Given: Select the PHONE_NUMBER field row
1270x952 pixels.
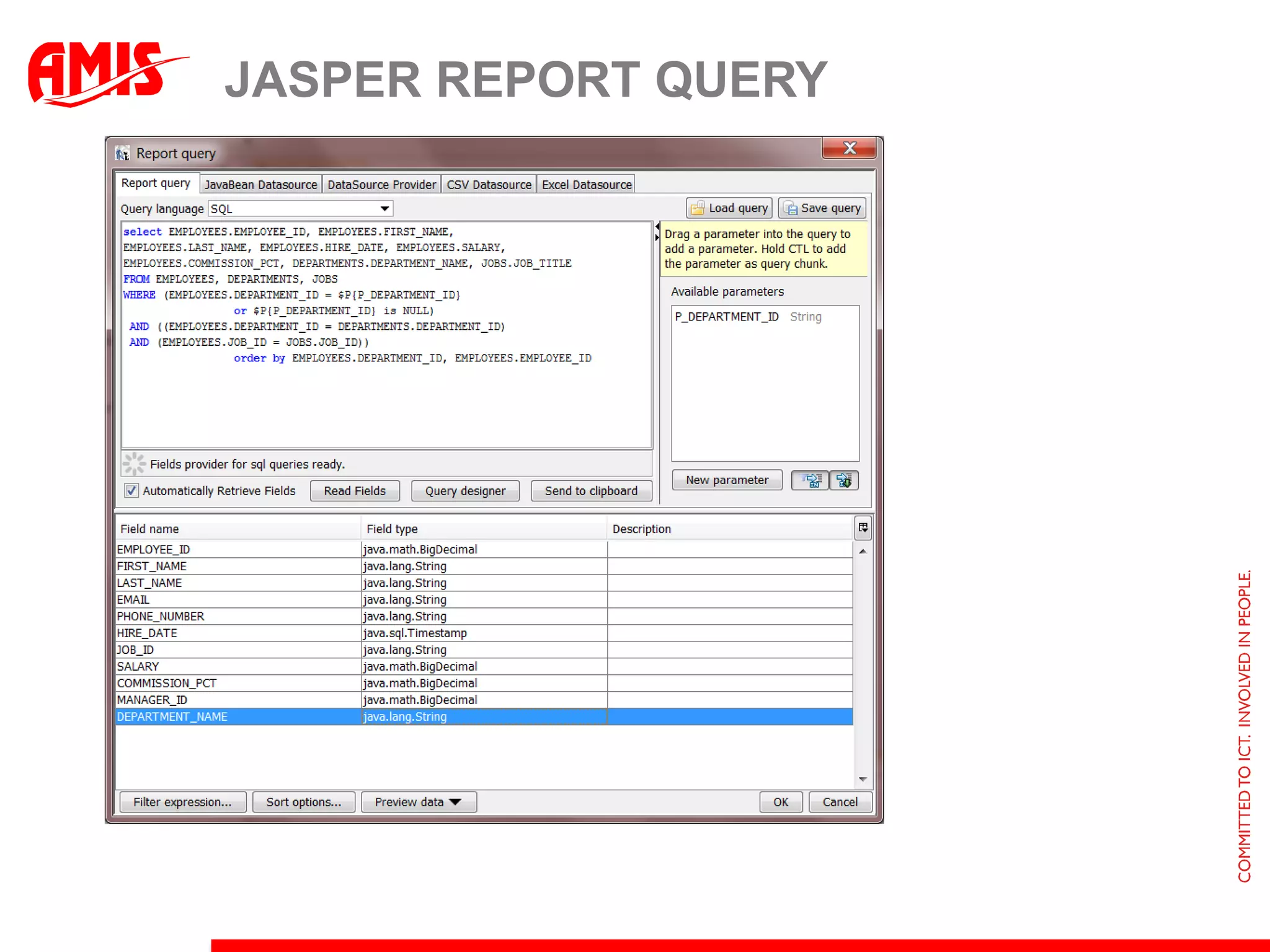Looking at the screenshot, I should pos(484,616).
